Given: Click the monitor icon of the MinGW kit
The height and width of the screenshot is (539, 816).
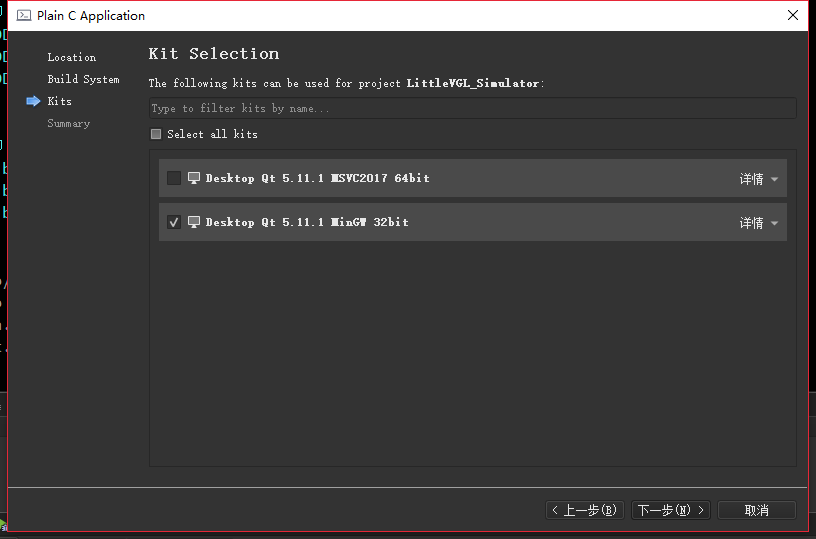Looking at the screenshot, I should click(x=194, y=222).
